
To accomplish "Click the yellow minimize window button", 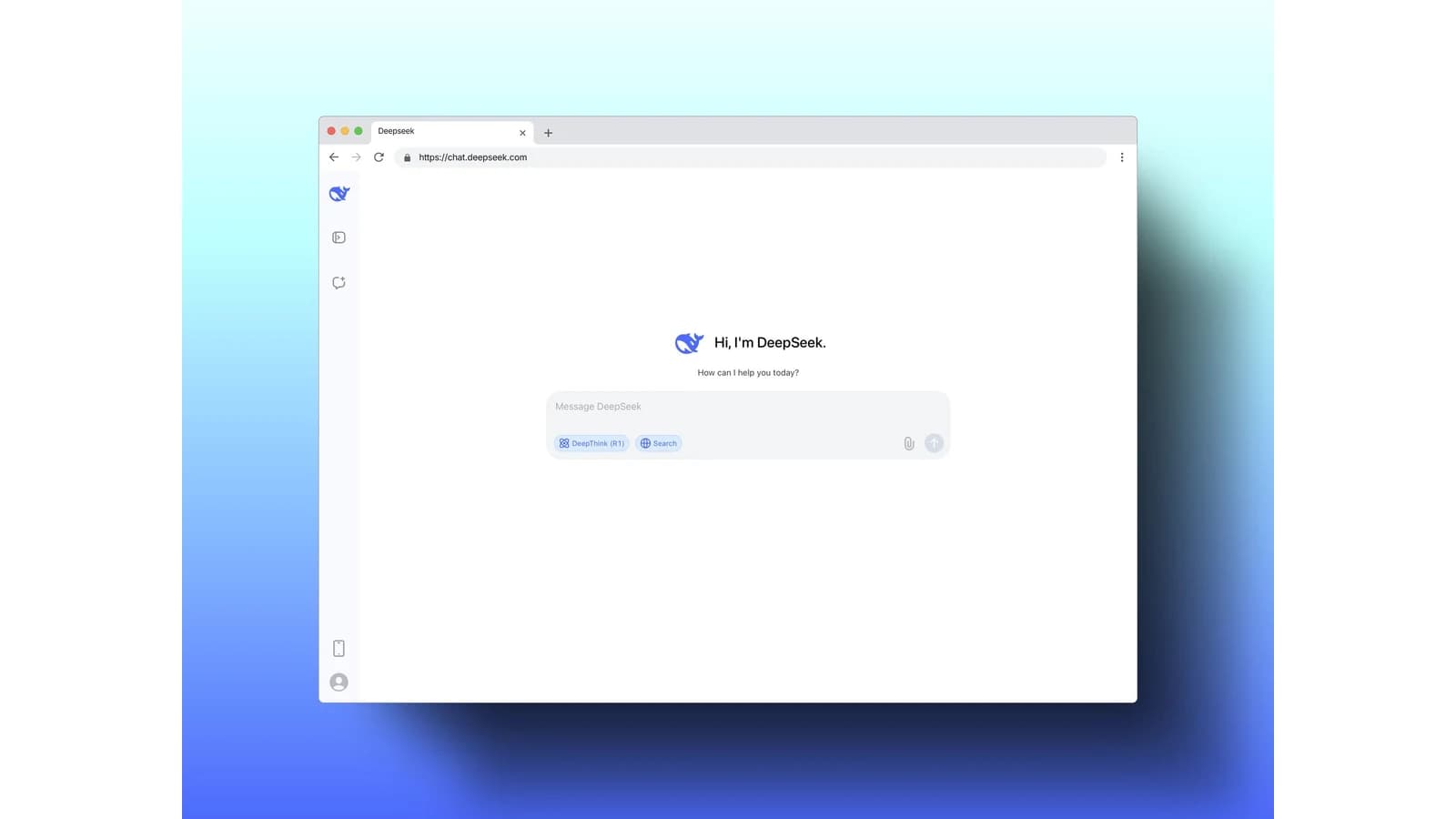I will [345, 131].
